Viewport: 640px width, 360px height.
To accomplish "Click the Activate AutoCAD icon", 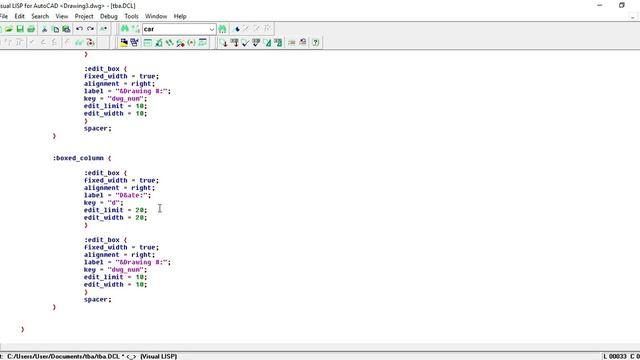I will 124,42.
